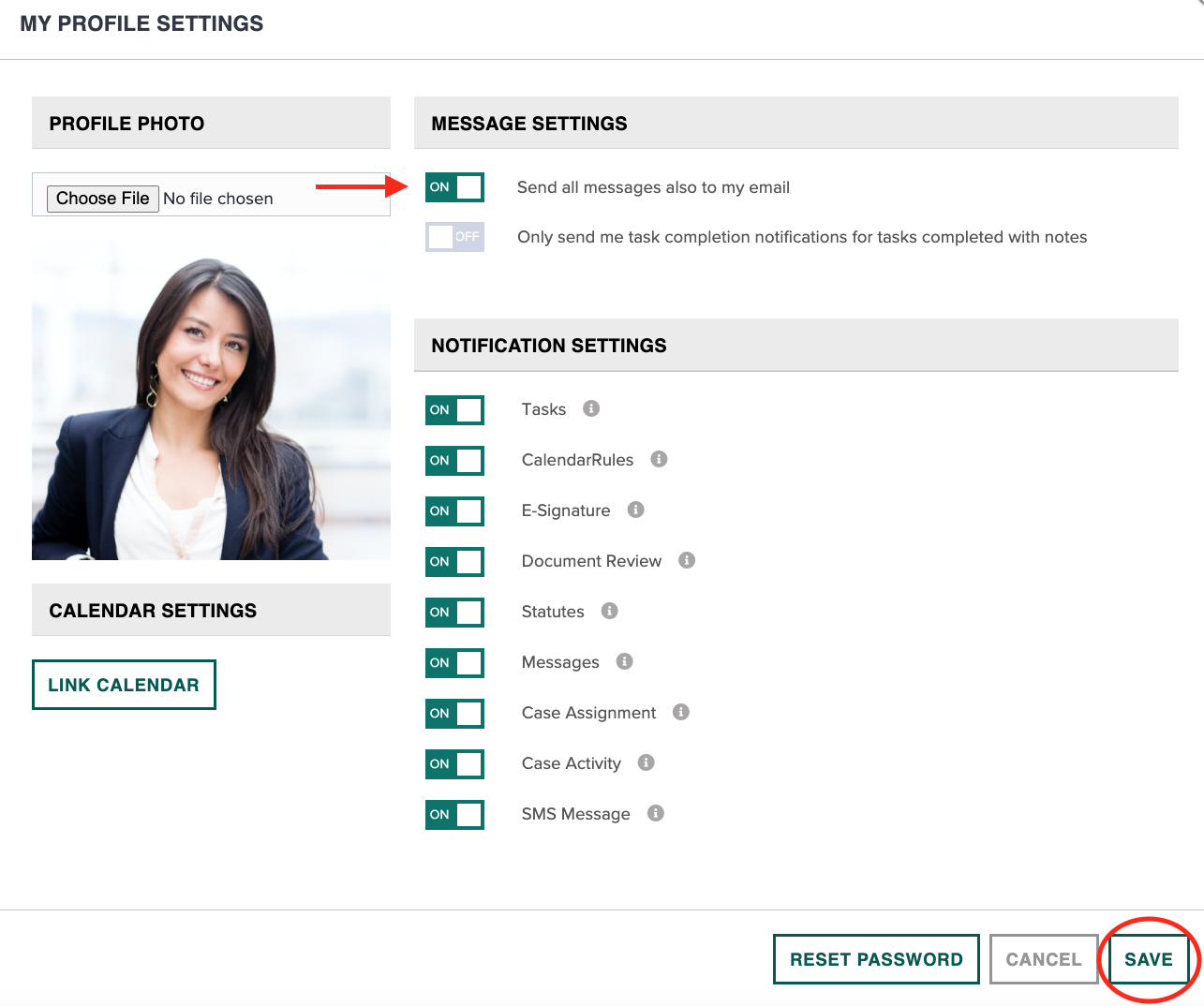This screenshot has height=1006, width=1204.
Task: Click the E-Signature label
Action: click(566, 510)
